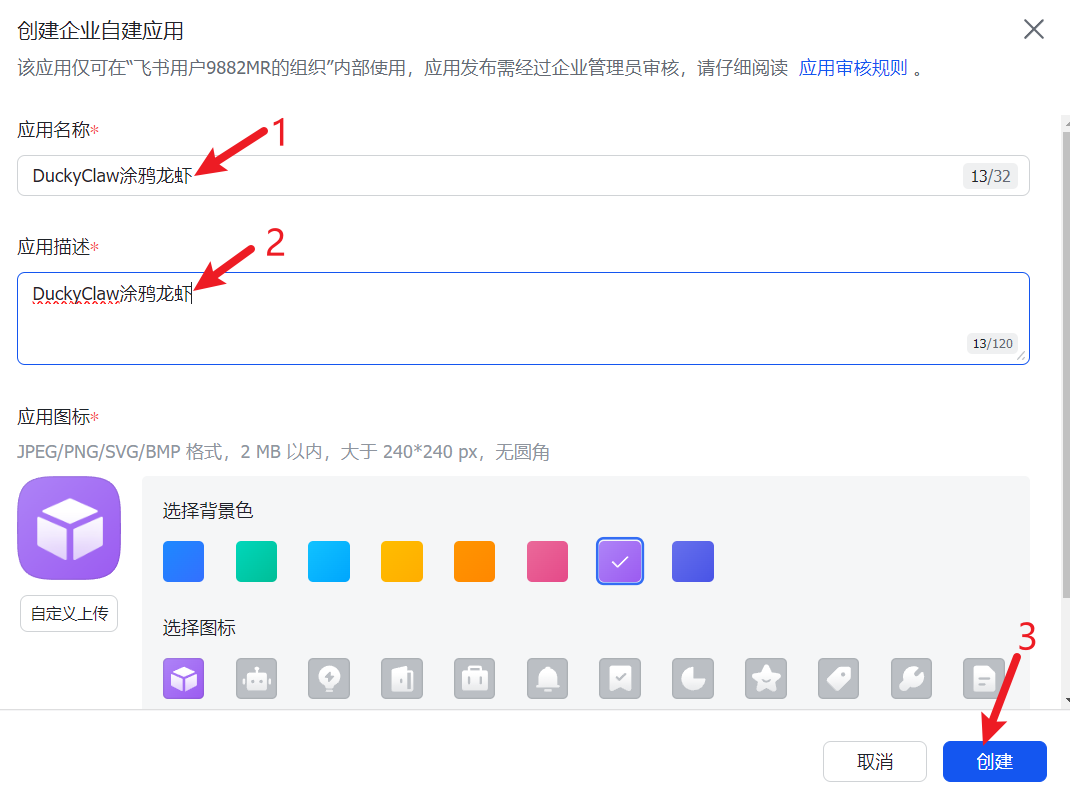The width and height of the screenshot is (1070, 803).
Task: Select the robot icon for the app
Action: pos(256,678)
